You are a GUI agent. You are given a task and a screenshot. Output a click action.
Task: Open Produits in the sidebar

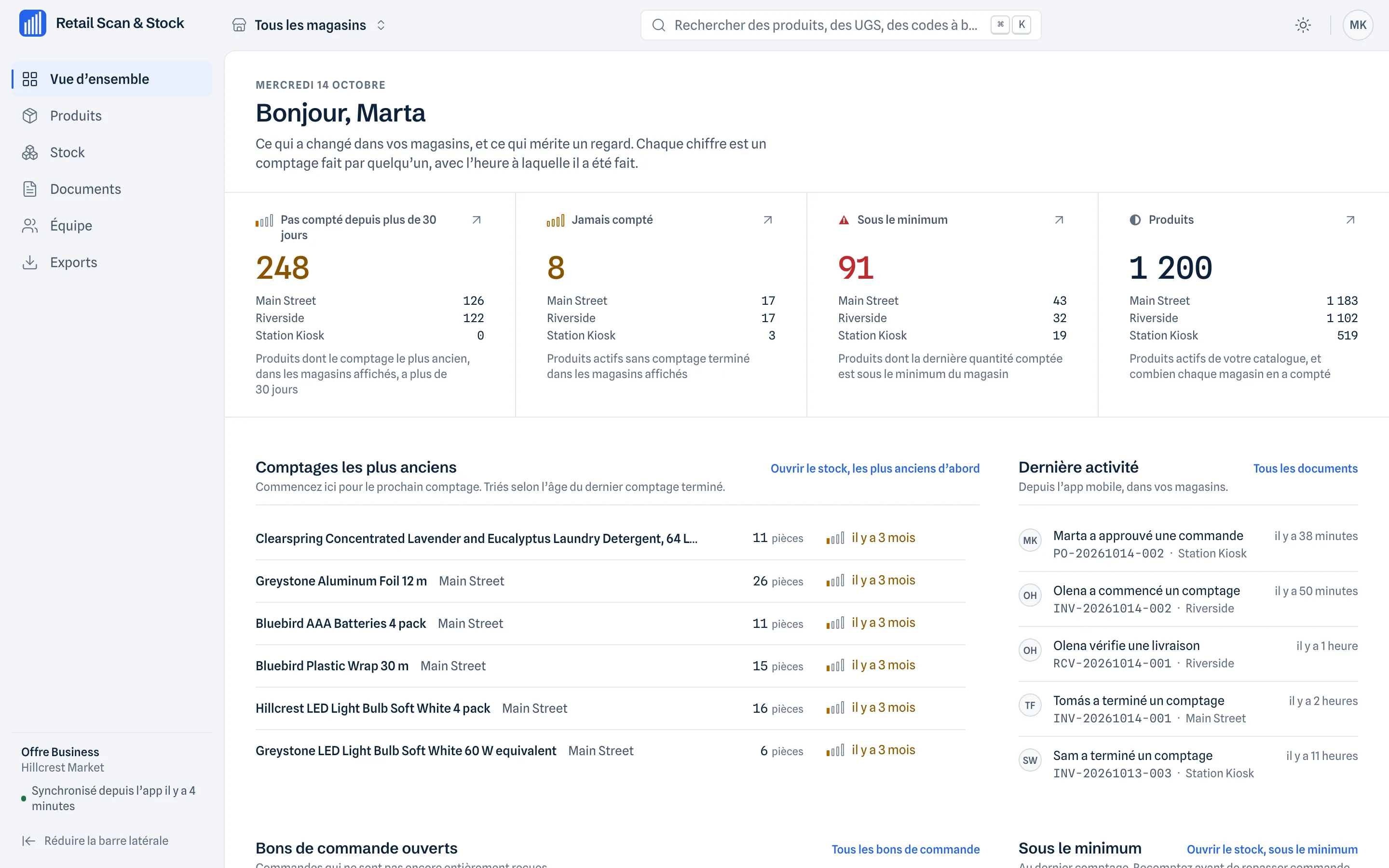pyautogui.click(x=112, y=116)
